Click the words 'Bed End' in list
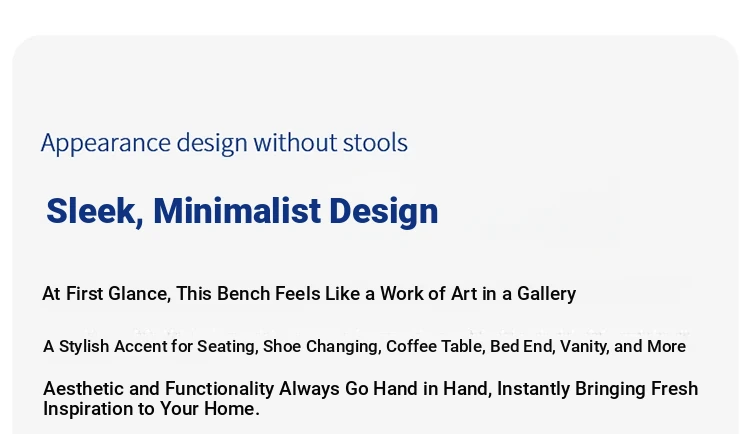 pos(522,346)
